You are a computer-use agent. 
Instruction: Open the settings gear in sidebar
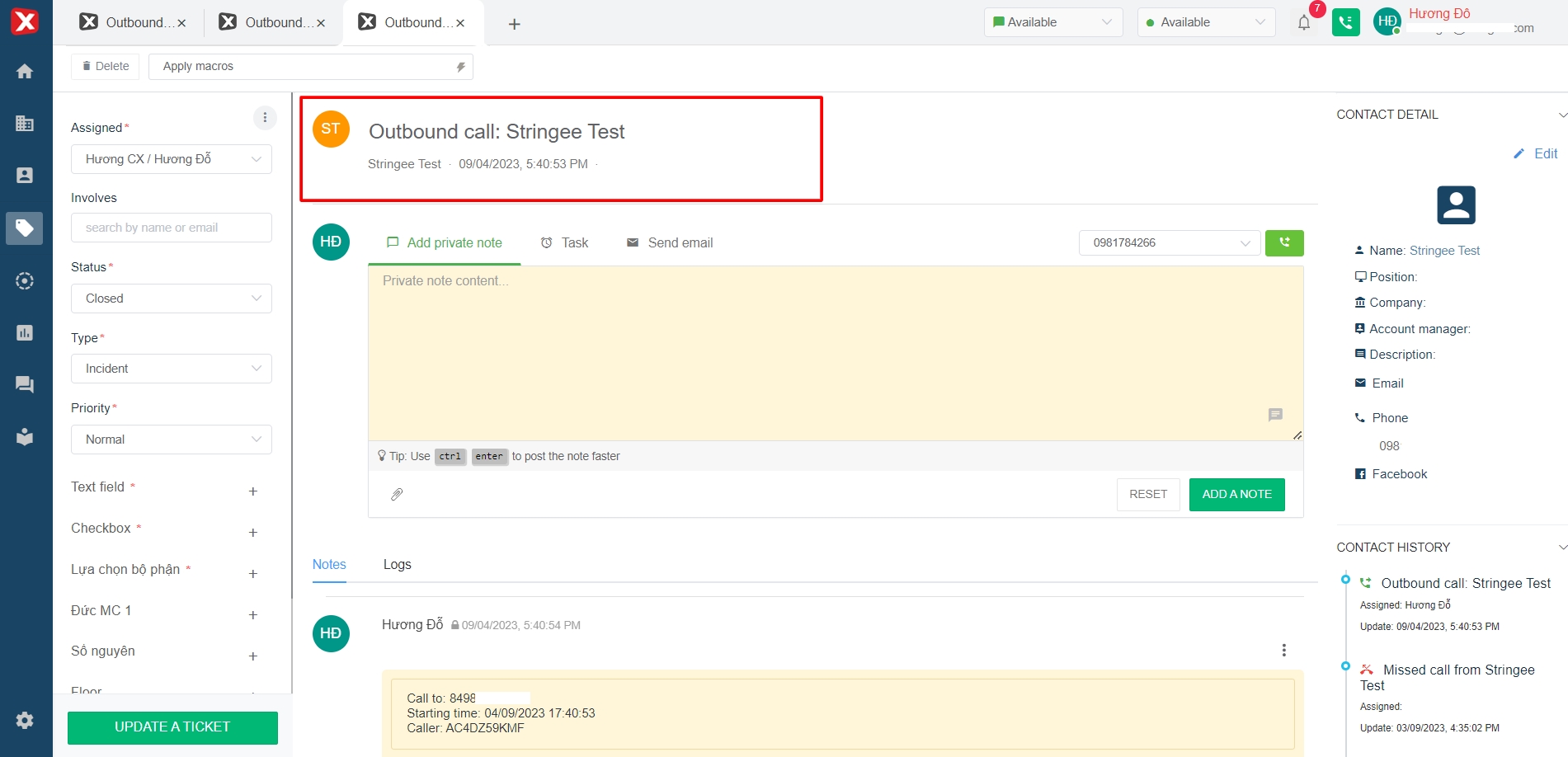25,720
